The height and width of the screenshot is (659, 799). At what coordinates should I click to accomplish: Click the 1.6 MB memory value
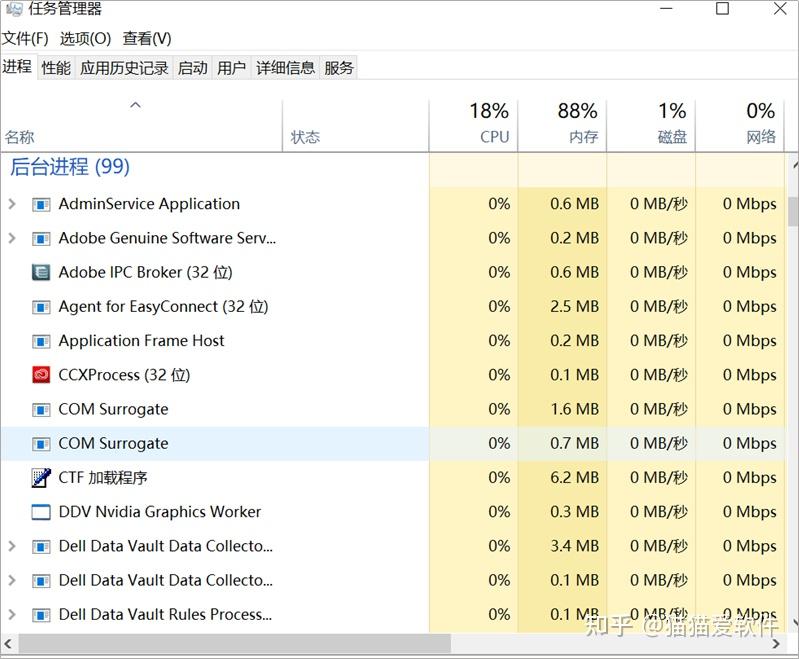[x=574, y=409]
